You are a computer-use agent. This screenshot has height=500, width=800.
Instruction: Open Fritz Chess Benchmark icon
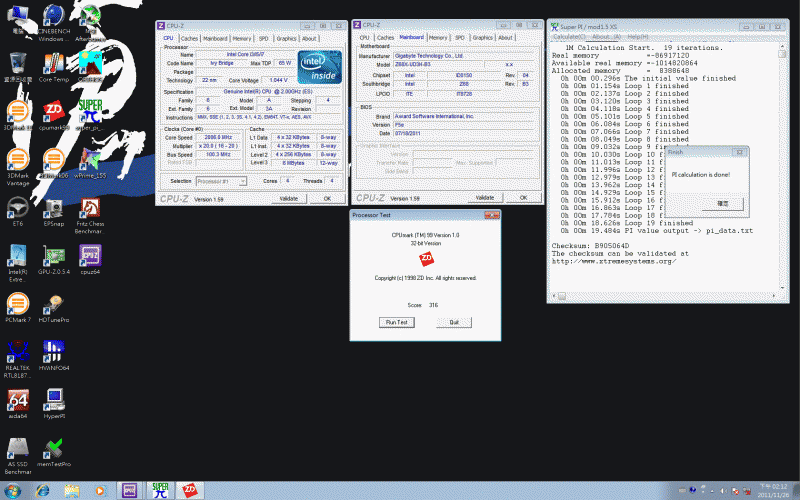(90, 215)
